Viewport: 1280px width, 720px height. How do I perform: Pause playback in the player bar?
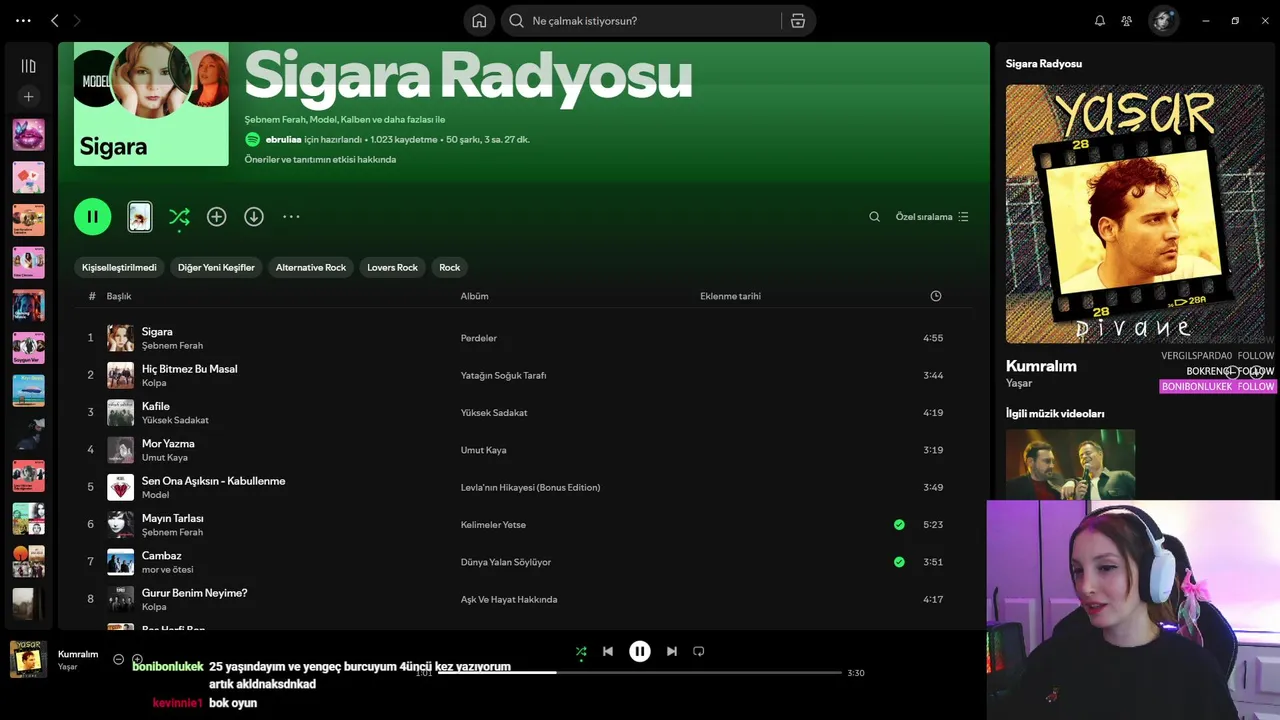point(640,651)
